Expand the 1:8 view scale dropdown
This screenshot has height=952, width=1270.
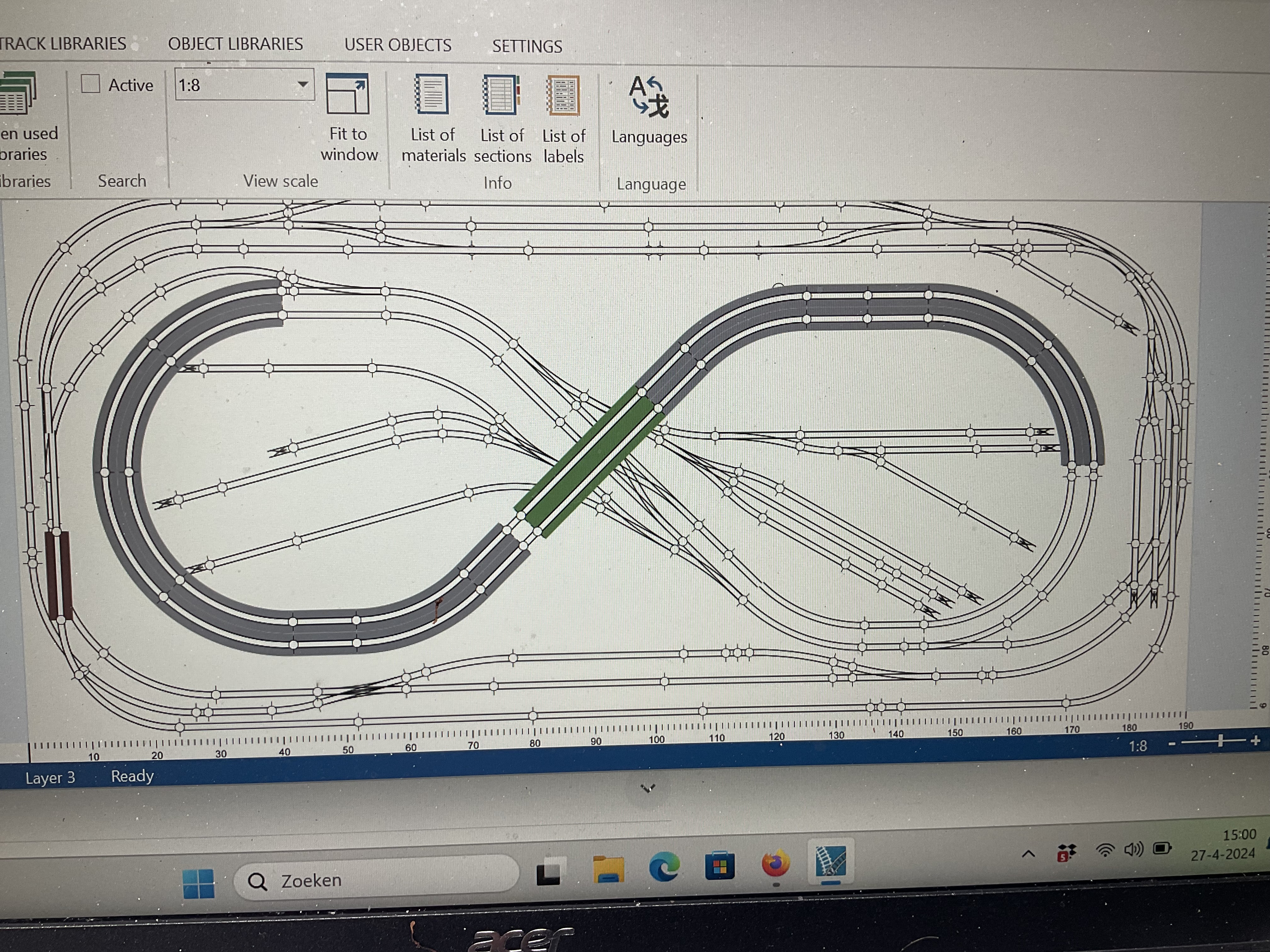coord(303,84)
